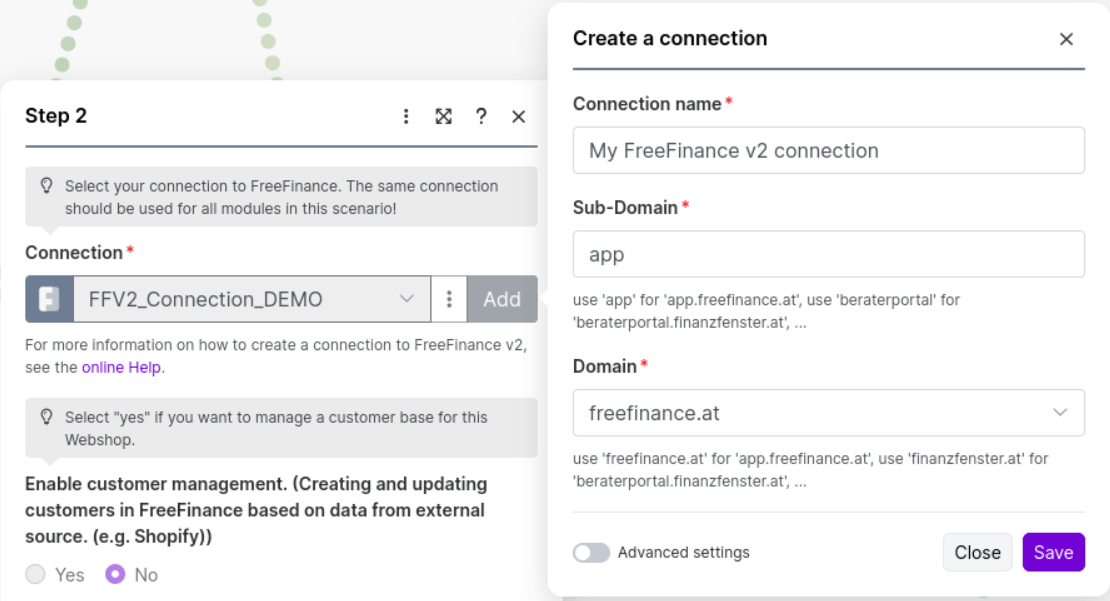Viewport: 1110px width, 601px height.
Task: Click the Create a connection title
Action: tap(670, 38)
